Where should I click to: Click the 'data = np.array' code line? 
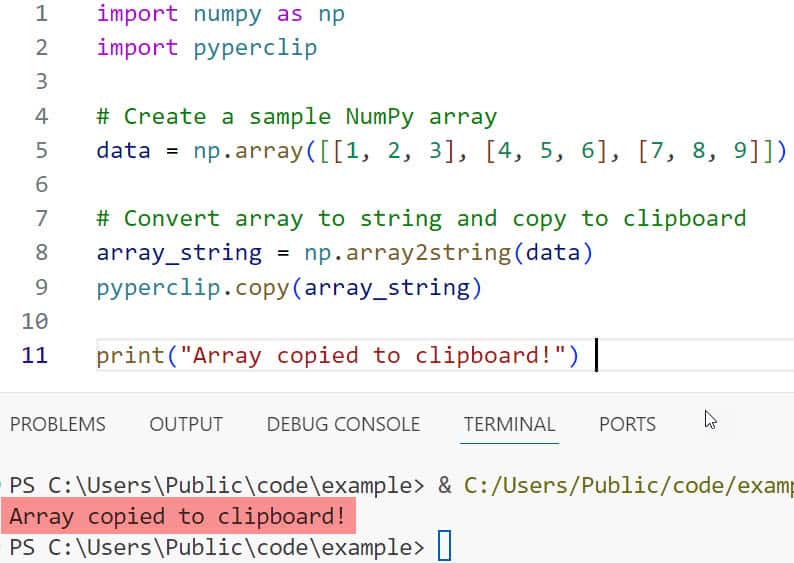click(442, 151)
